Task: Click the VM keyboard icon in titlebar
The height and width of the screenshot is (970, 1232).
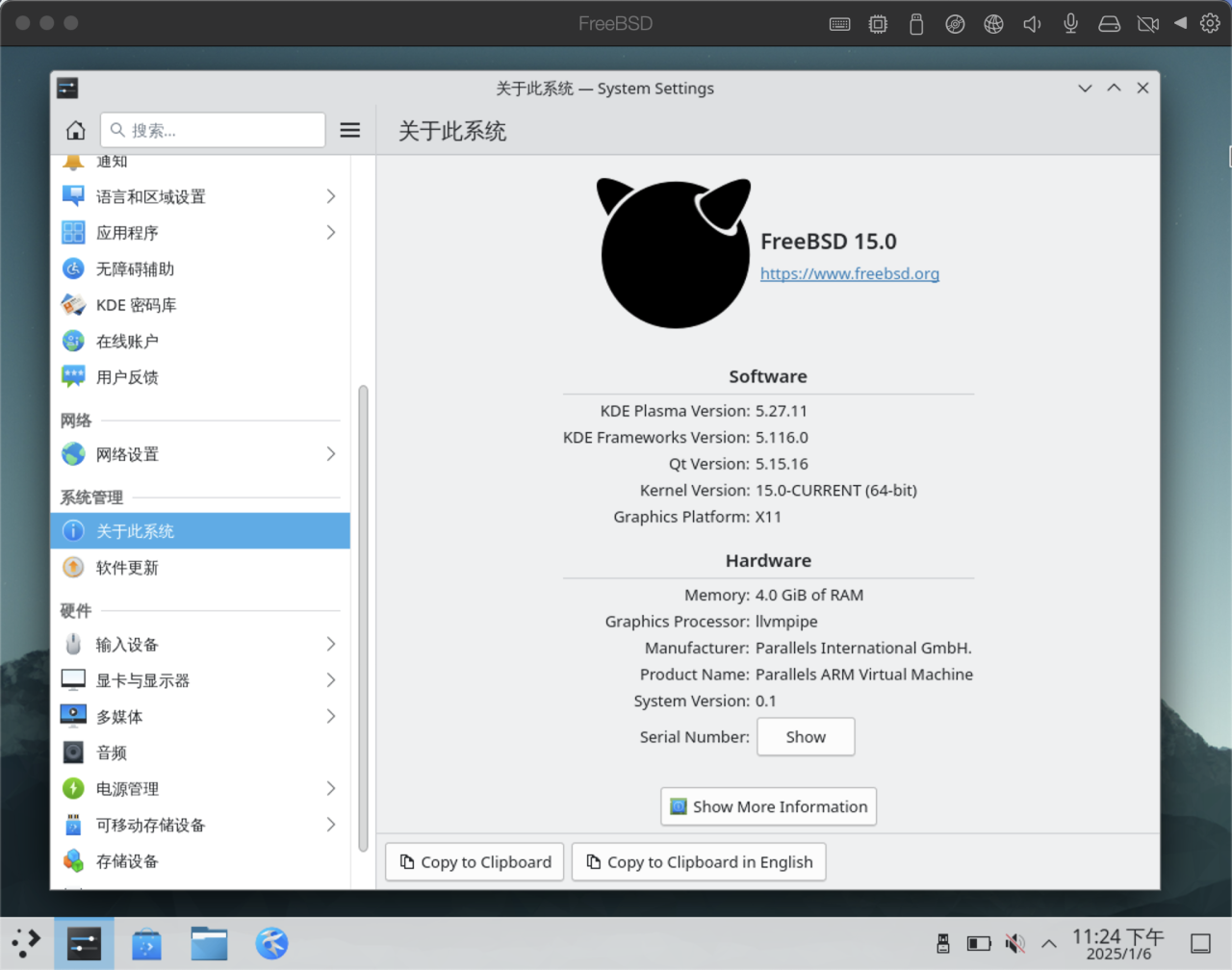Action: point(839,24)
